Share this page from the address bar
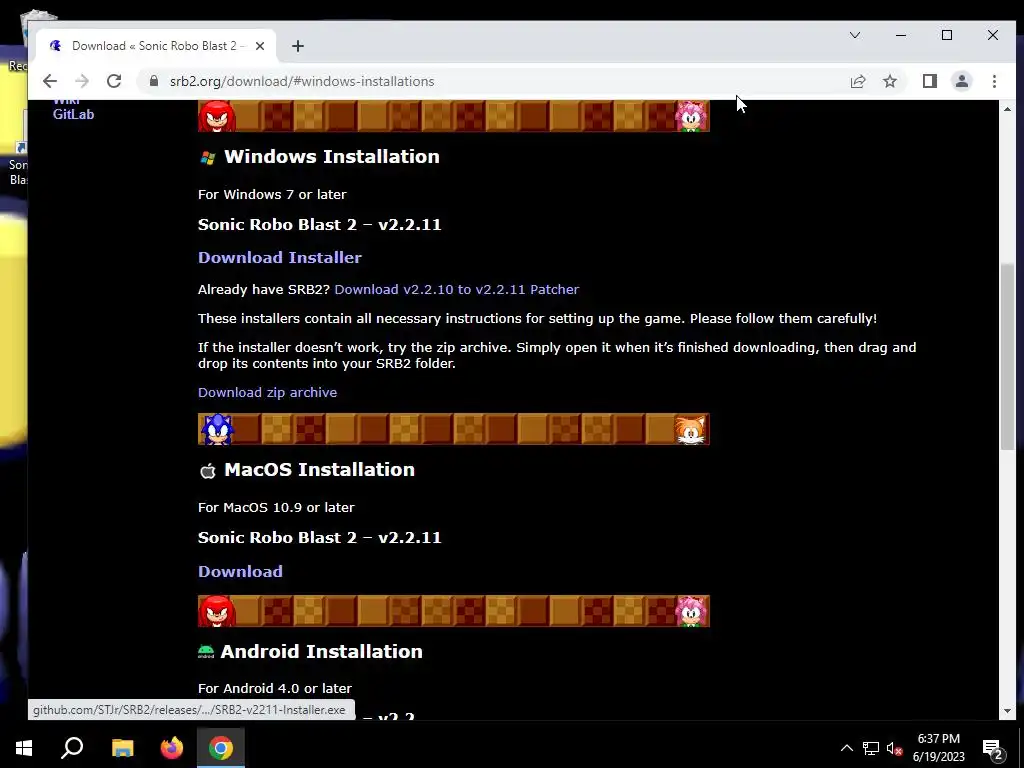 (x=857, y=81)
